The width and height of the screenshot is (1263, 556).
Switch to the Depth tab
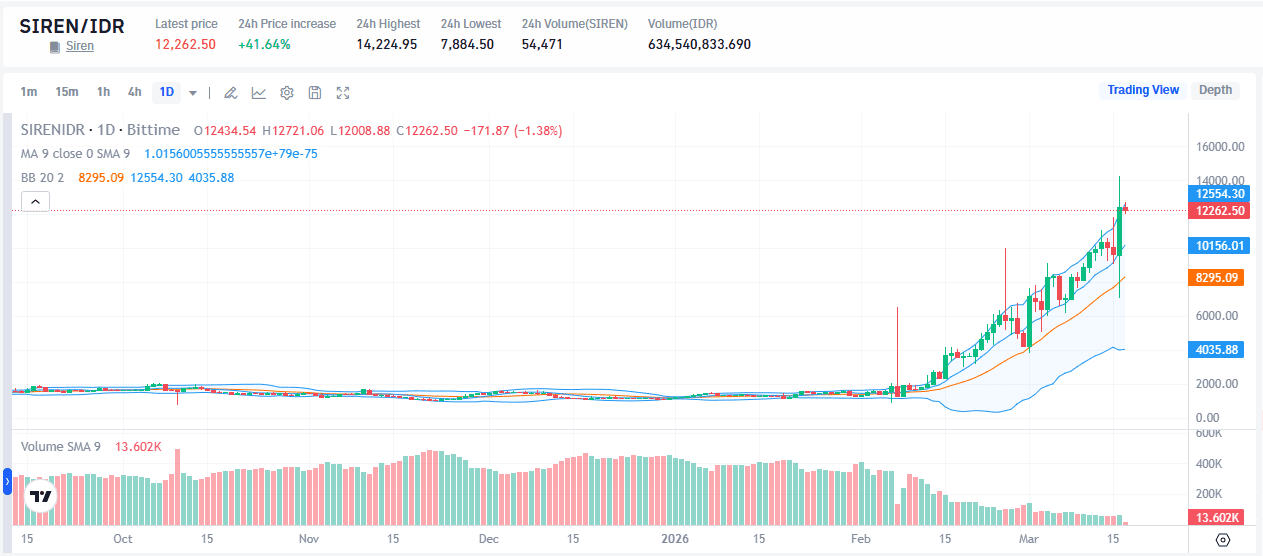[x=1215, y=90]
